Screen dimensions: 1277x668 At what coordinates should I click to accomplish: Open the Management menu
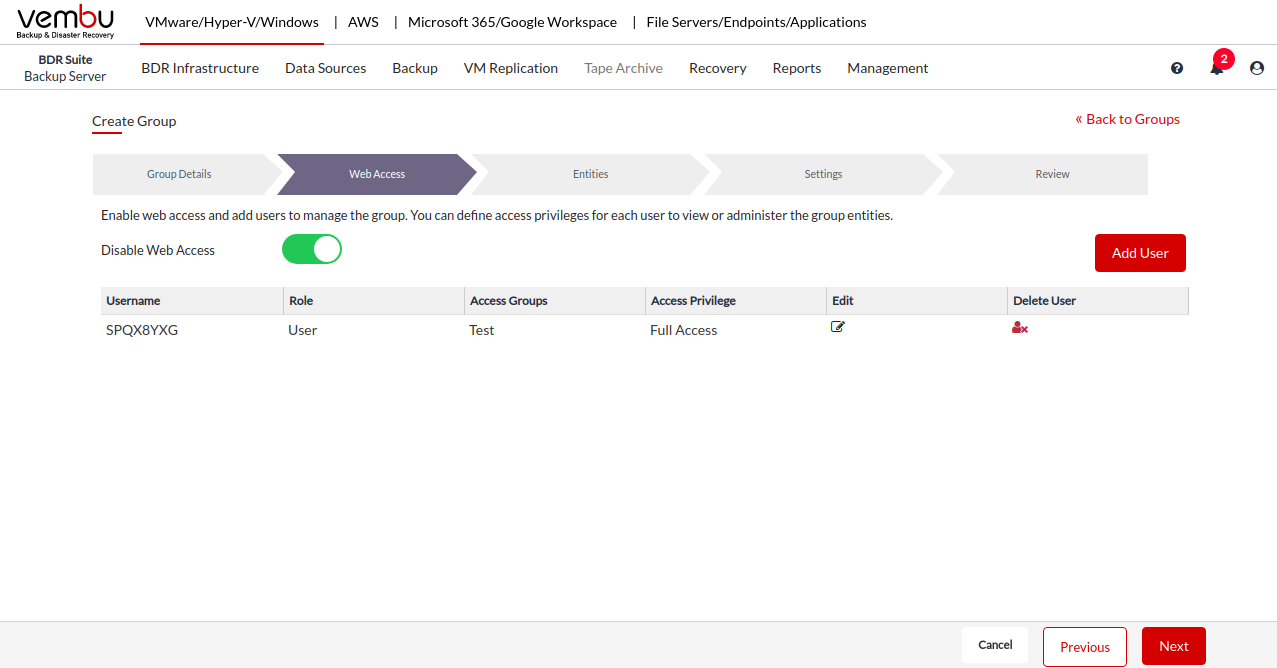tap(888, 68)
